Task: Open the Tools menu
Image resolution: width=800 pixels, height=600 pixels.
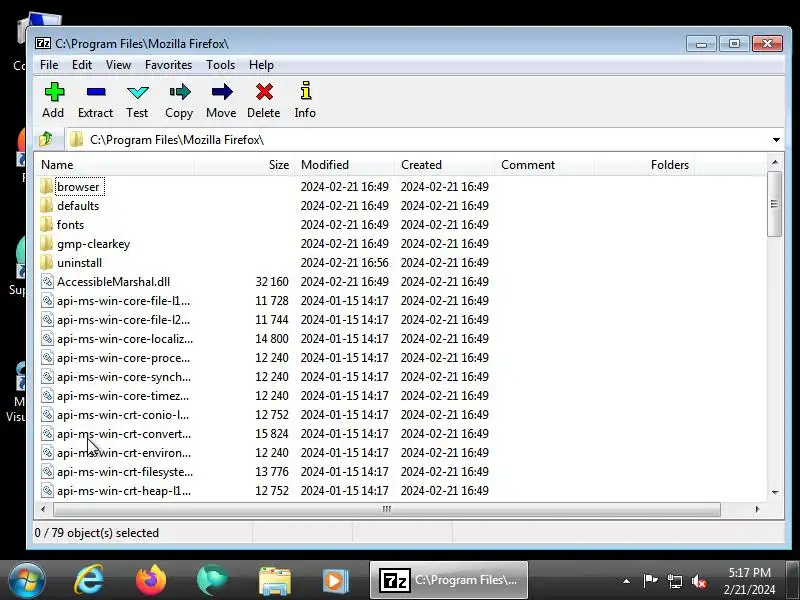Action: click(x=220, y=65)
